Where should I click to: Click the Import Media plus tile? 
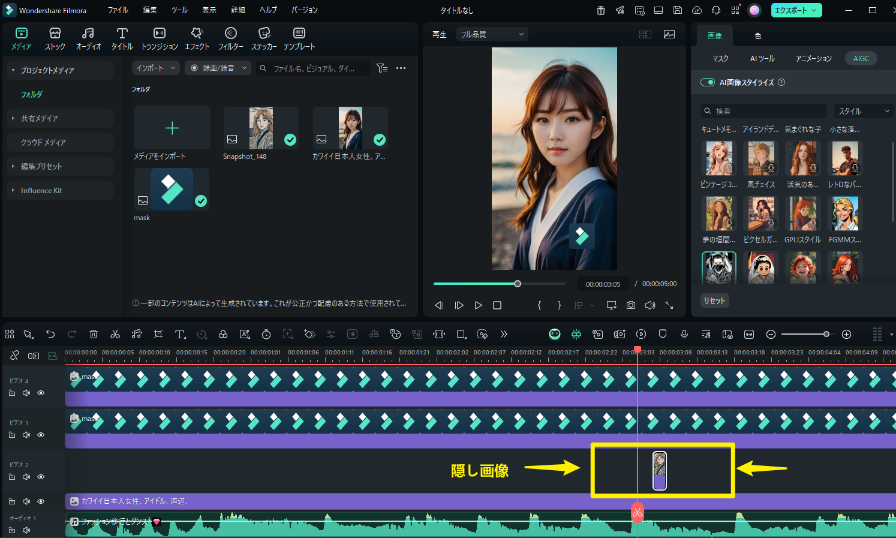coord(172,127)
